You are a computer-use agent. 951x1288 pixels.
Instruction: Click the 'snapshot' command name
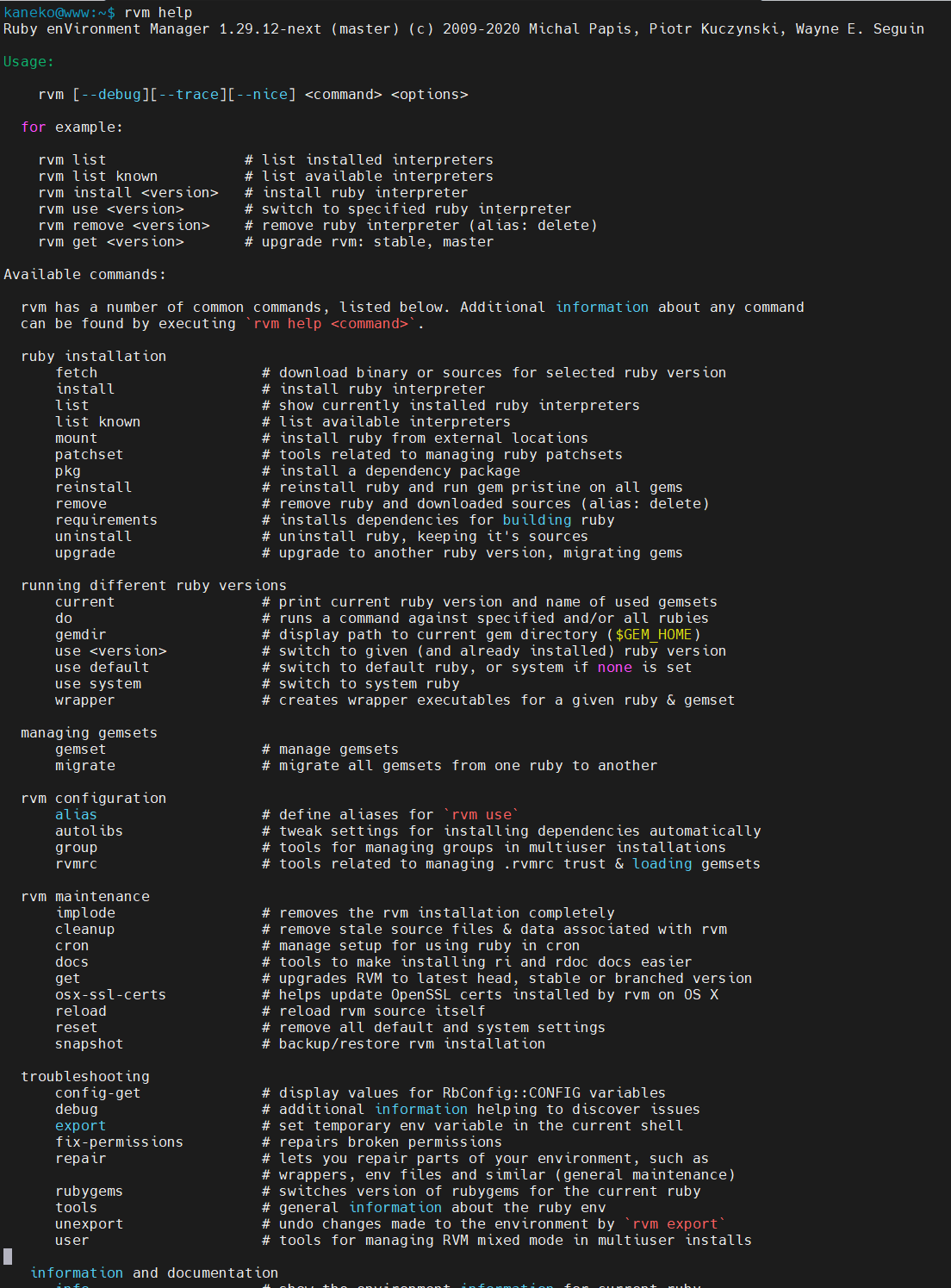point(90,1044)
